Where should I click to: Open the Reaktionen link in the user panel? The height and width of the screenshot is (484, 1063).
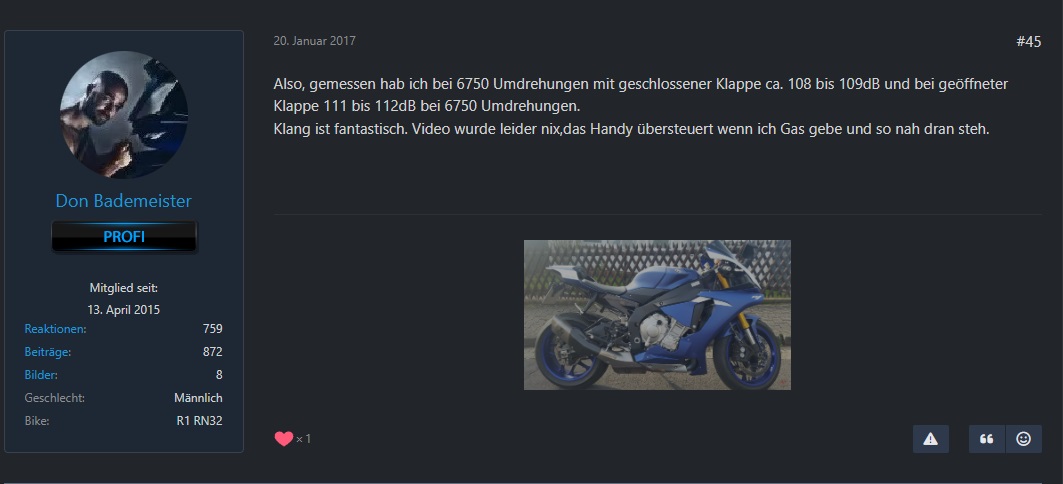point(56,329)
